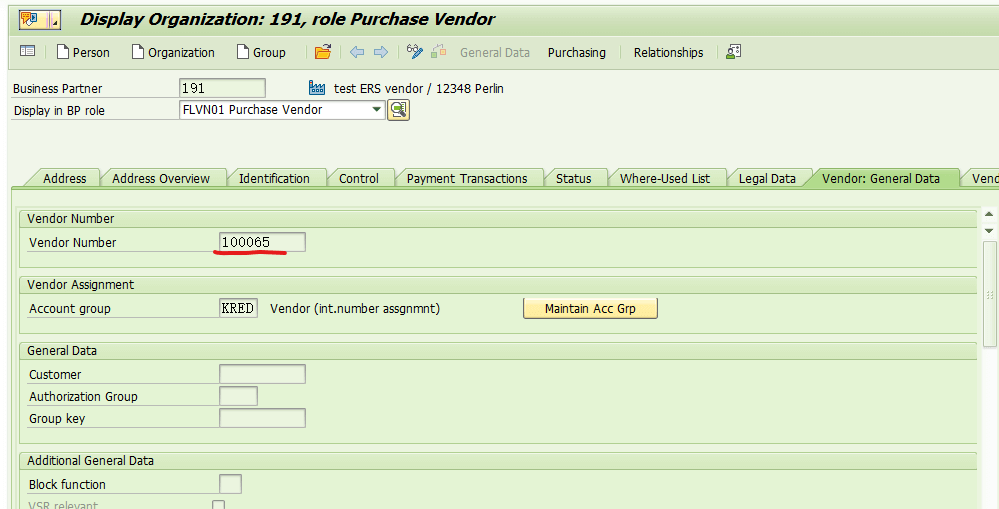This screenshot has width=999, height=509.
Task: Open the Purchasing view
Action: point(577,53)
